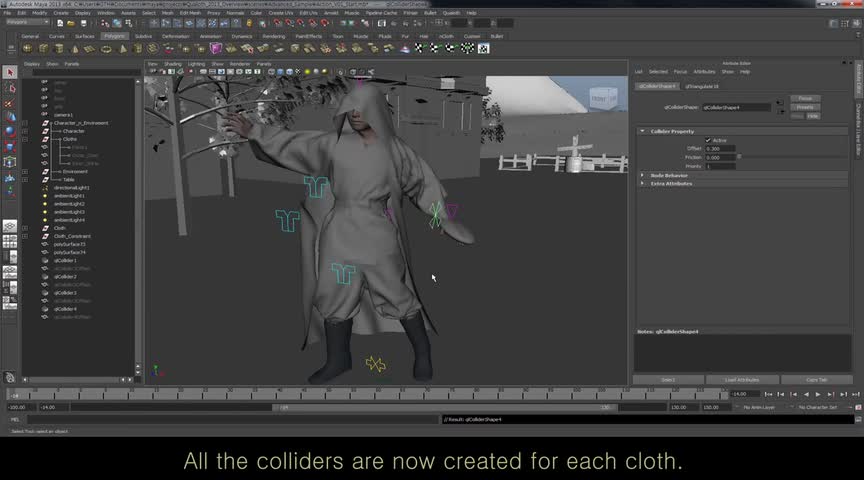
Task: Click the Offset value field
Action: click(720, 149)
